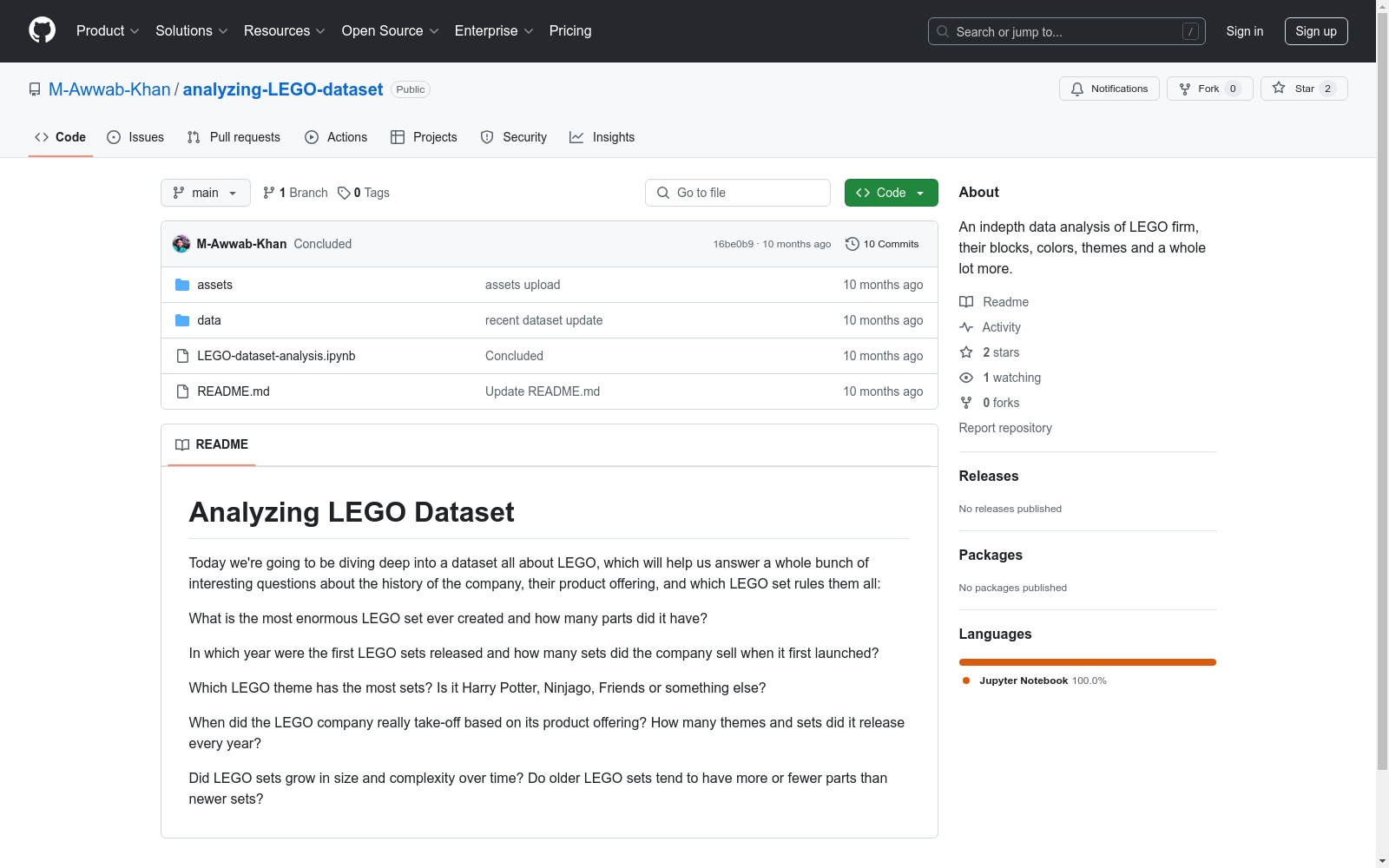Image resolution: width=1389 pixels, height=868 pixels.
Task: Click the commit history clock icon
Action: click(x=852, y=244)
